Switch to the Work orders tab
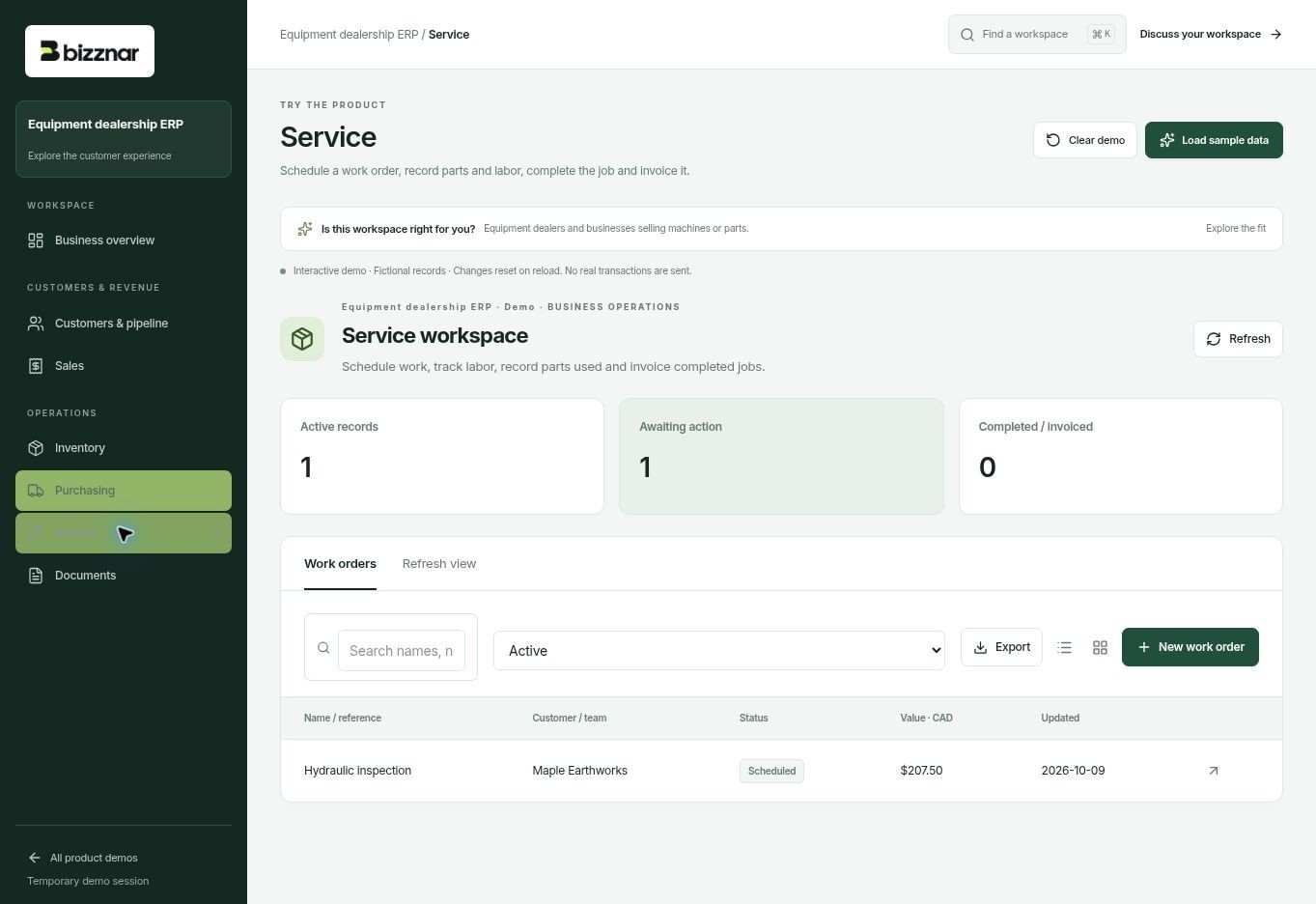This screenshot has width=1316, height=904. pos(340,564)
